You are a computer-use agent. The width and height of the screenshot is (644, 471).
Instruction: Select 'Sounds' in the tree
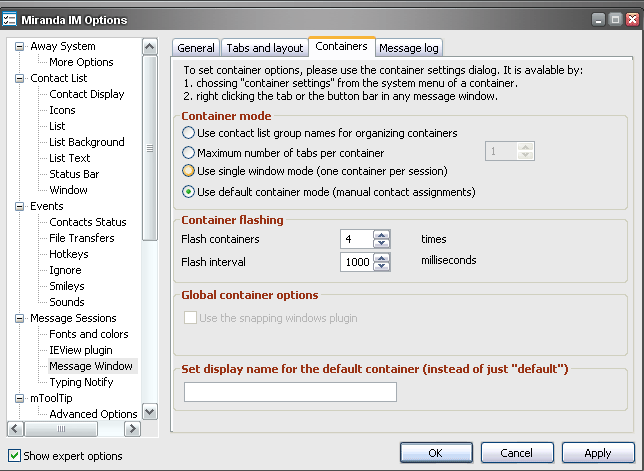[x=67, y=303]
